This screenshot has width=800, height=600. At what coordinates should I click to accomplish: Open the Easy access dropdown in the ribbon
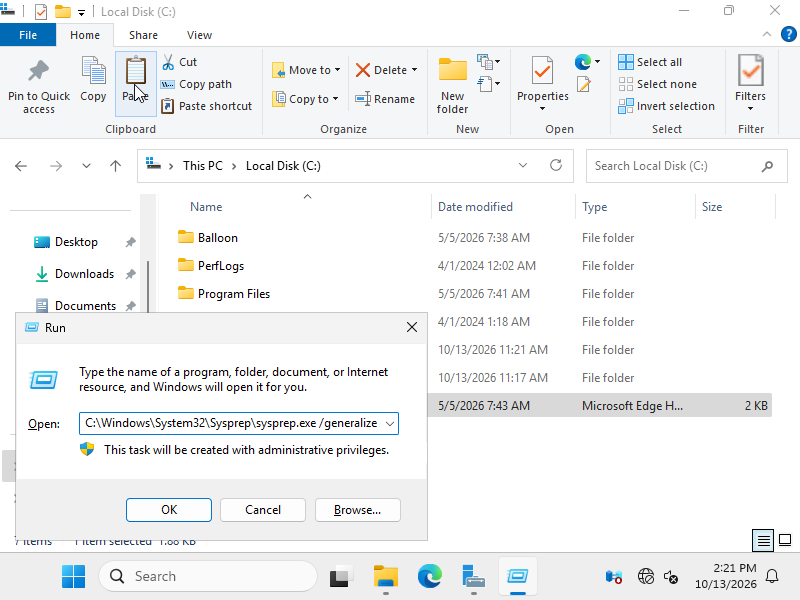pyautogui.click(x=488, y=83)
